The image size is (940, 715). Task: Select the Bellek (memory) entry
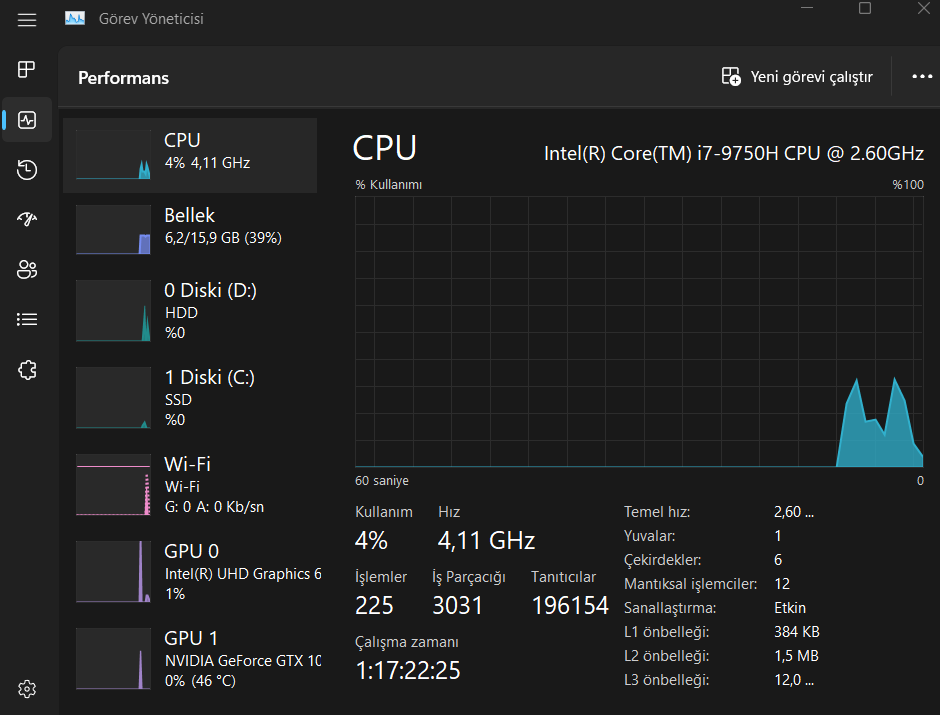click(190, 230)
